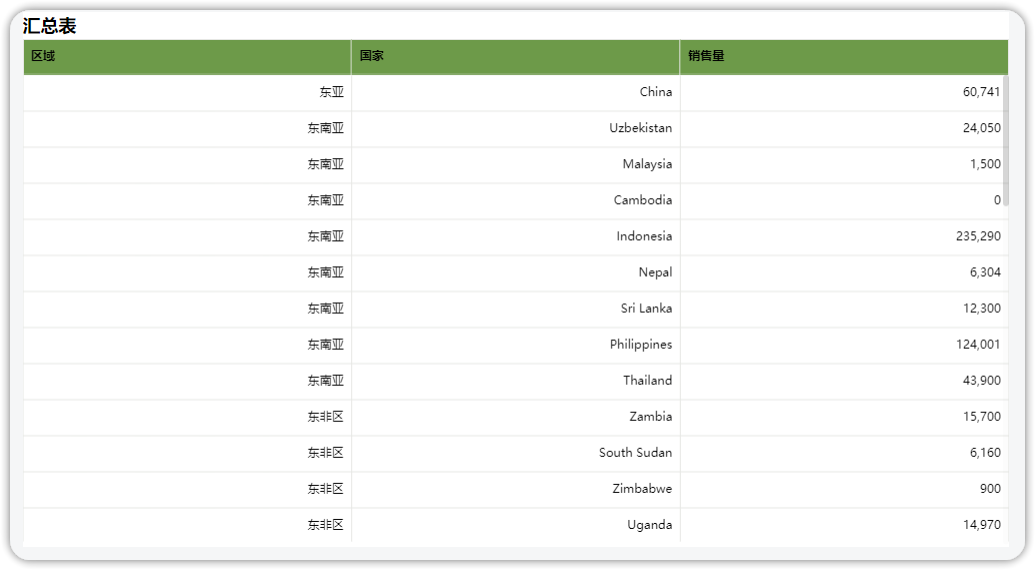Select the 东南亚 cell in Thailand row
This screenshot has height=570, width=1035.
pyautogui.click(x=187, y=381)
